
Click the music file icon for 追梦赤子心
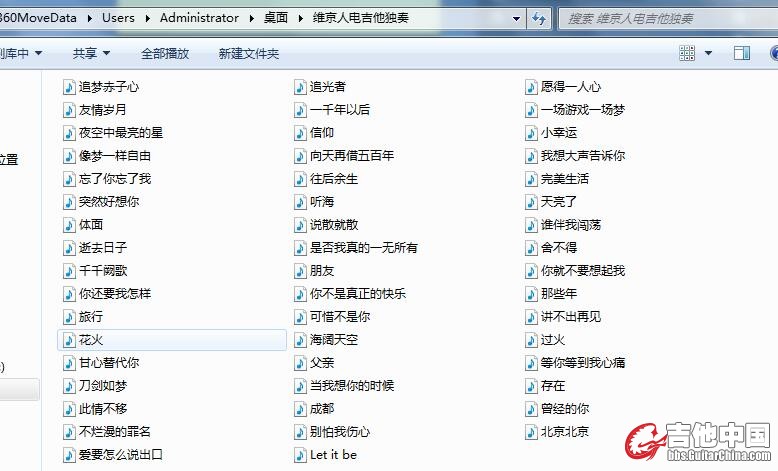coord(68,87)
